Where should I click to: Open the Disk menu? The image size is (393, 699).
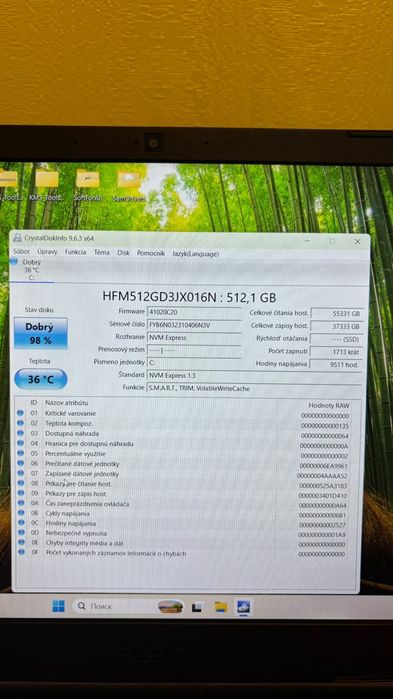(x=123, y=253)
